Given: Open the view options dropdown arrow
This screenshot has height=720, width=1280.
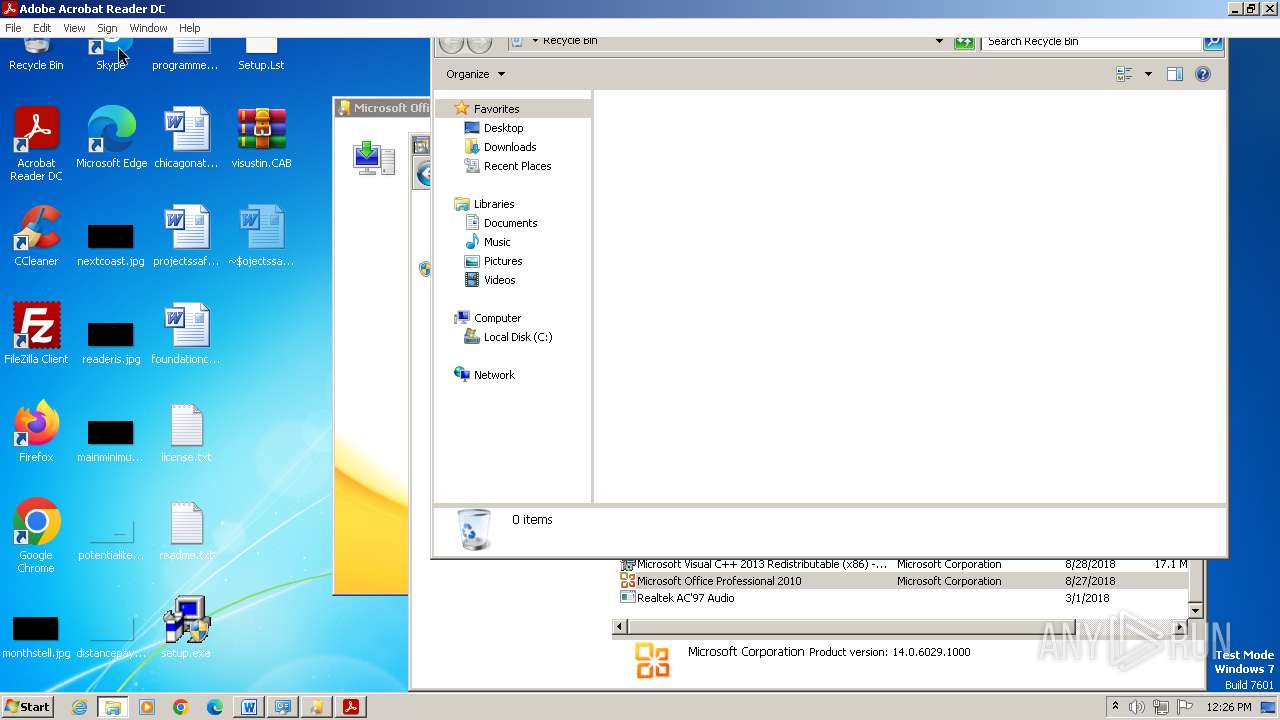Looking at the screenshot, I should click(x=1148, y=74).
